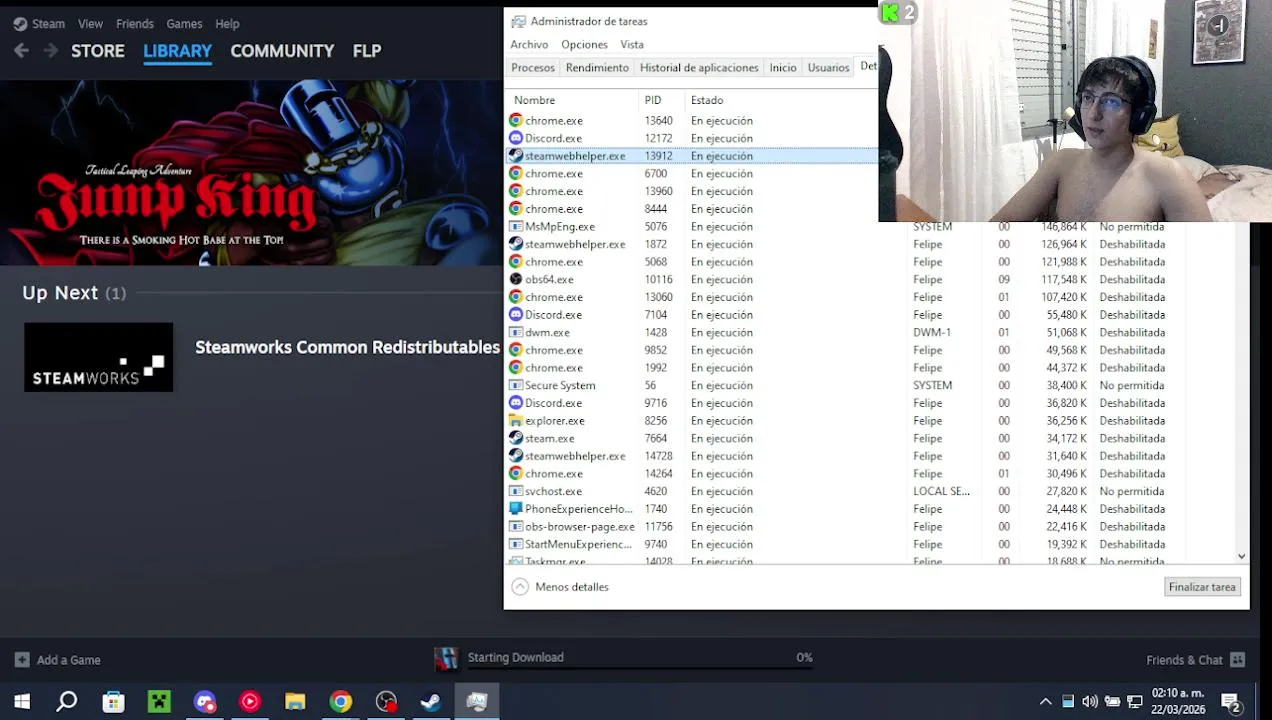The image size is (1272, 720).
Task: Click the process list scrollbar down arrow
Action: click(1241, 556)
